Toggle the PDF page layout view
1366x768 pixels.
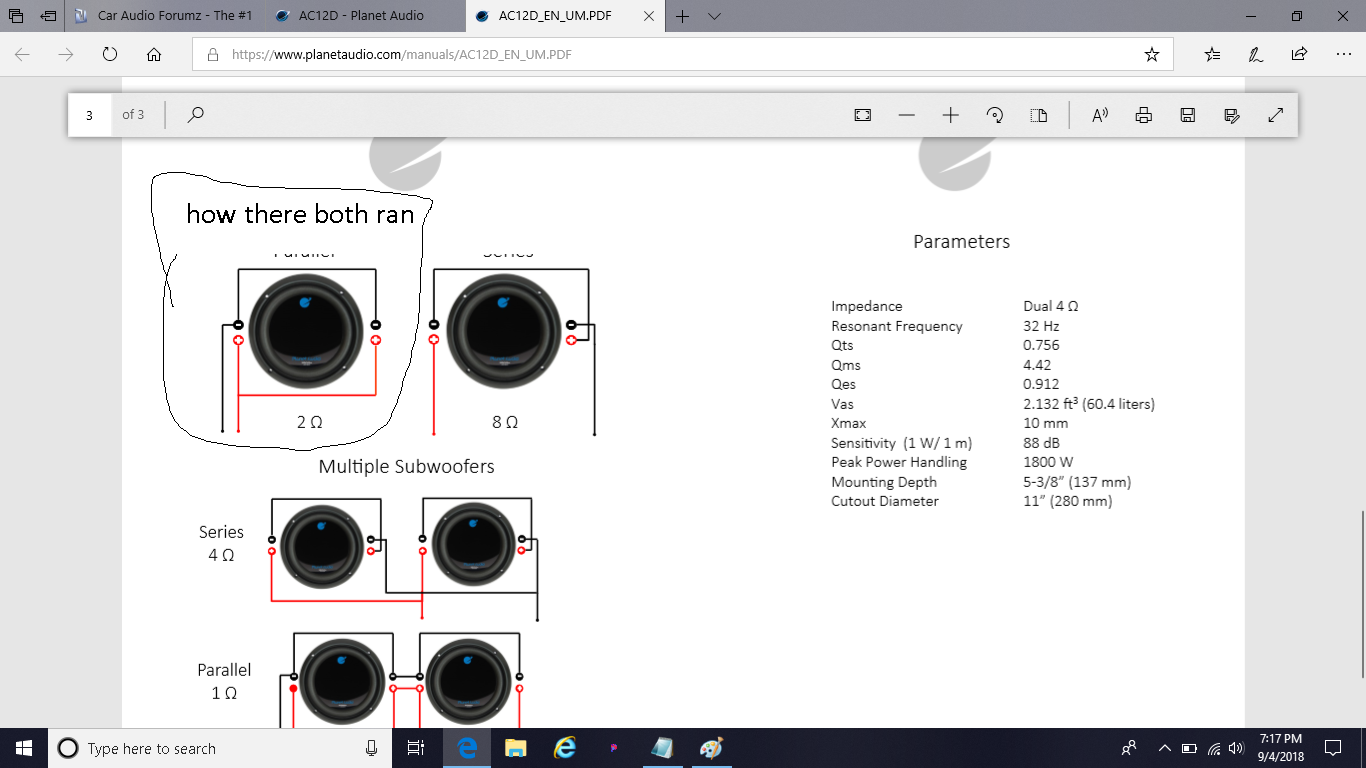tap(1039, 115)
